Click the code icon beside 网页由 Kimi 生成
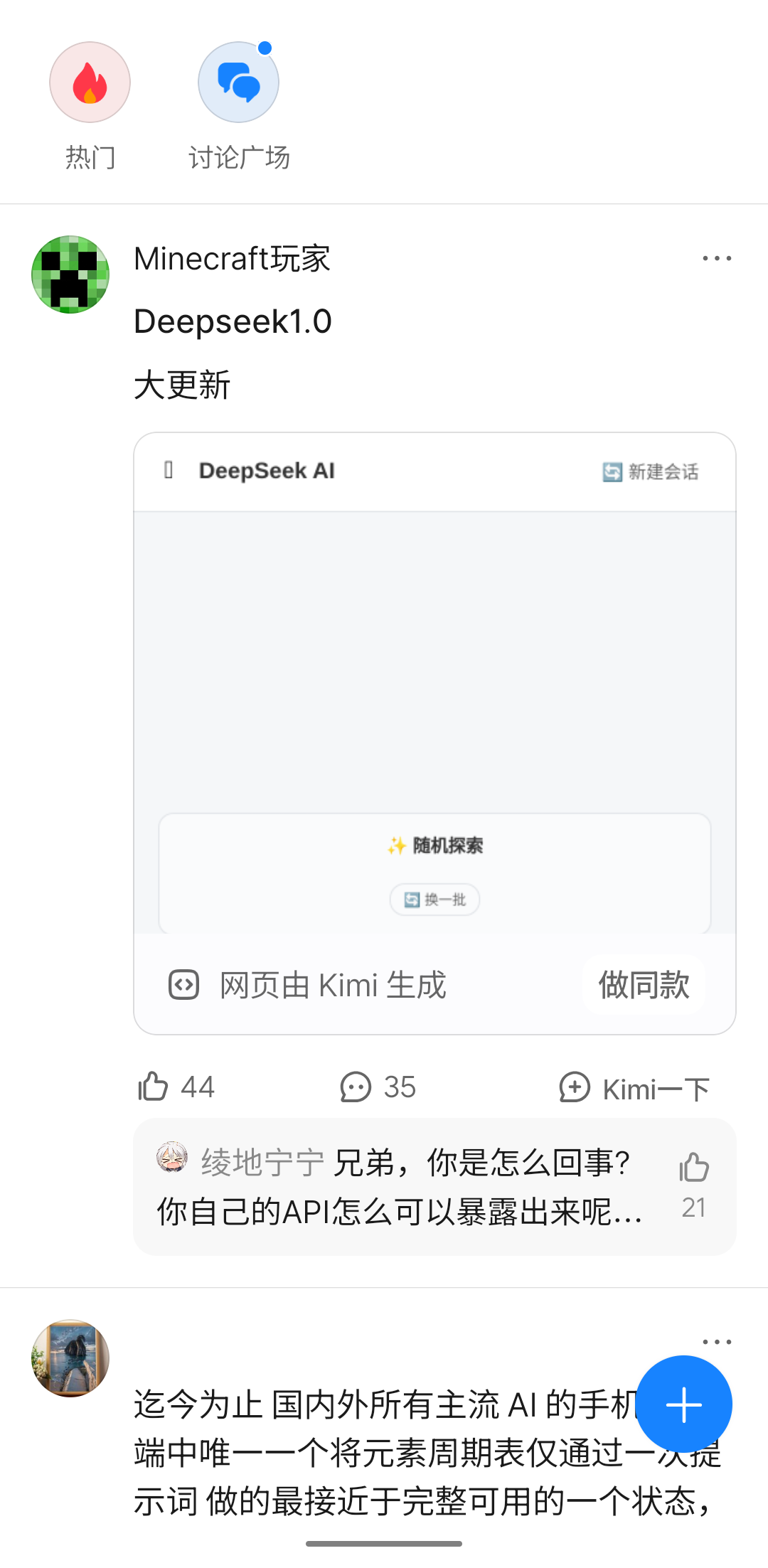Image resolution: width=768 pixels, height=1568 pixels. (x=183, y=985)
